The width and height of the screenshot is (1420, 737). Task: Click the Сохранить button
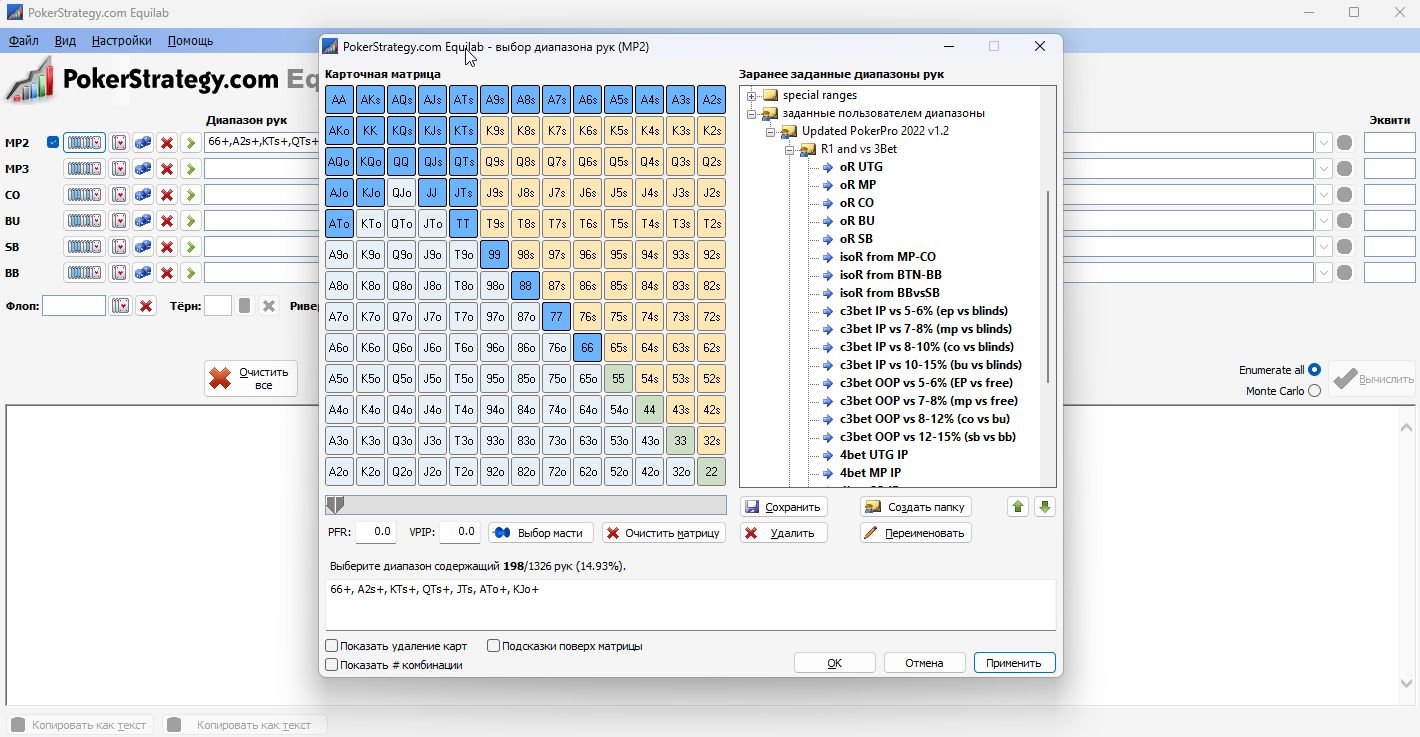tap(785, 507)
